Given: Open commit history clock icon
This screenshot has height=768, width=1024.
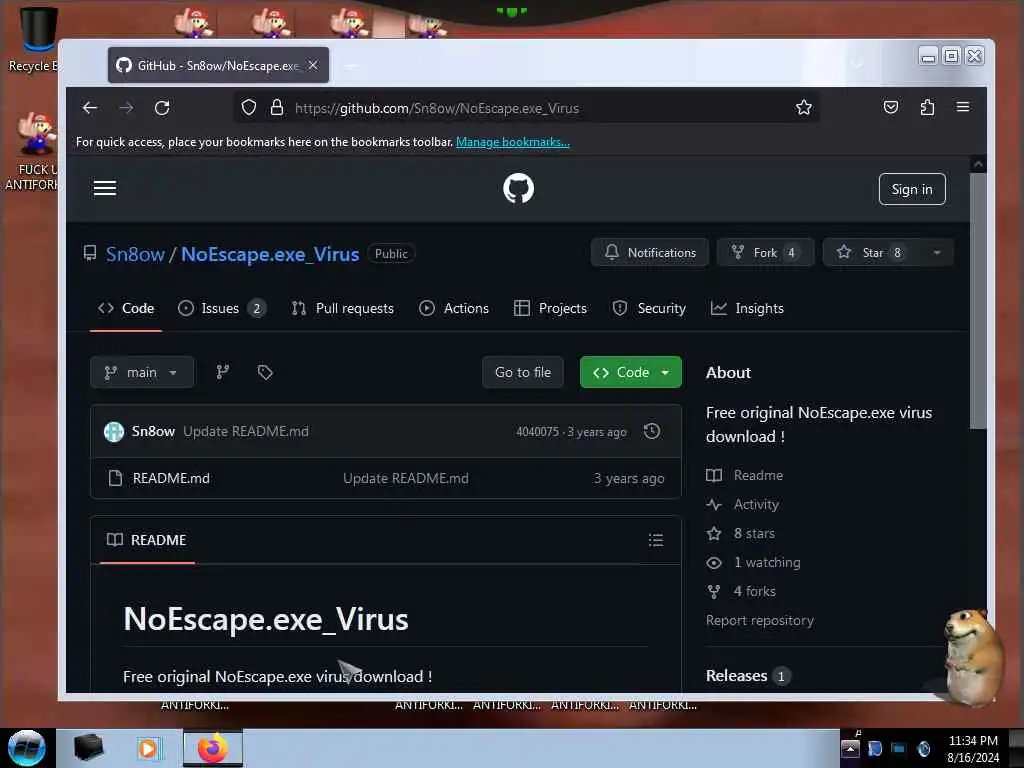Looking at the screenshot, I should (x=652, y=431).
